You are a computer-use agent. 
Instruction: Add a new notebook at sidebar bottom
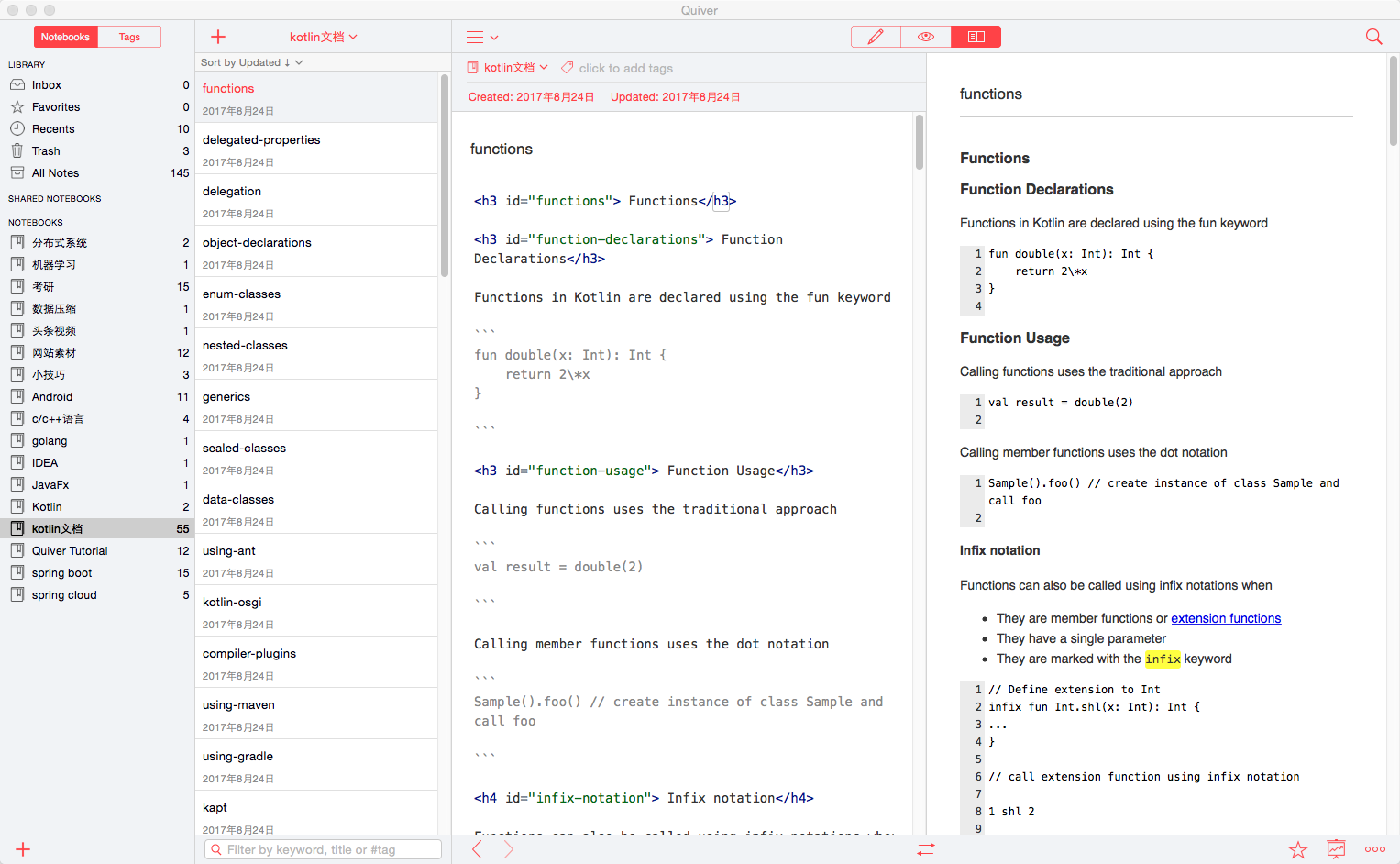tap(23, 849)
